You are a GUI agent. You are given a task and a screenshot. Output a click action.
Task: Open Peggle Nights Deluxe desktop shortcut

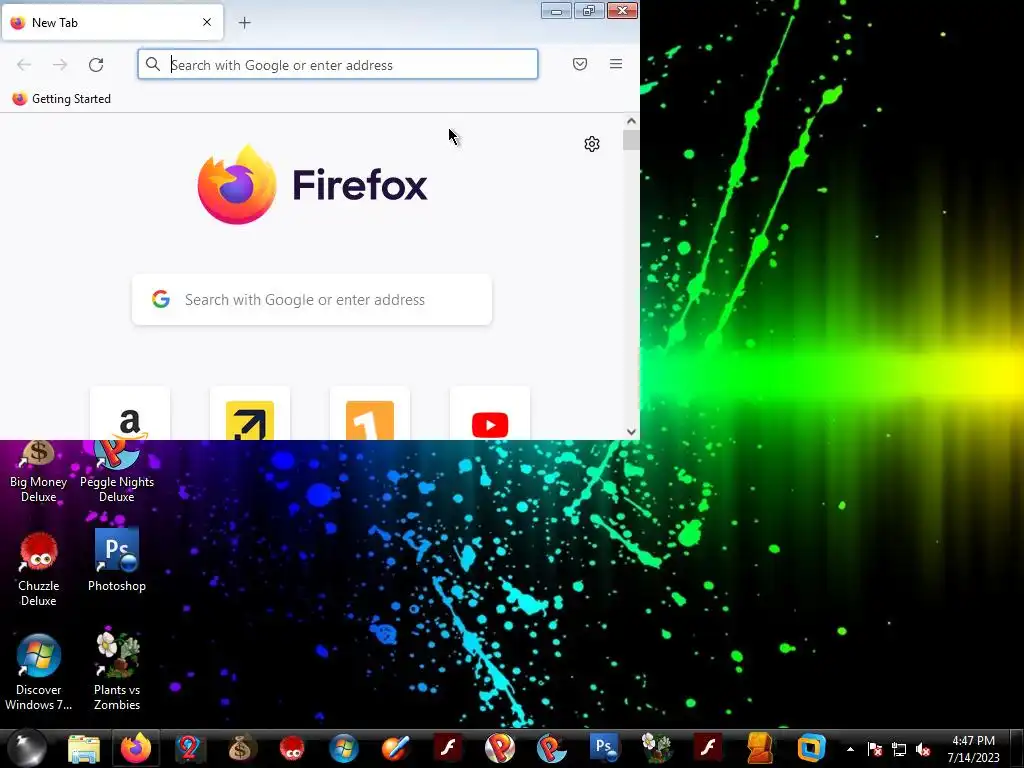click(x=117, y=472)
